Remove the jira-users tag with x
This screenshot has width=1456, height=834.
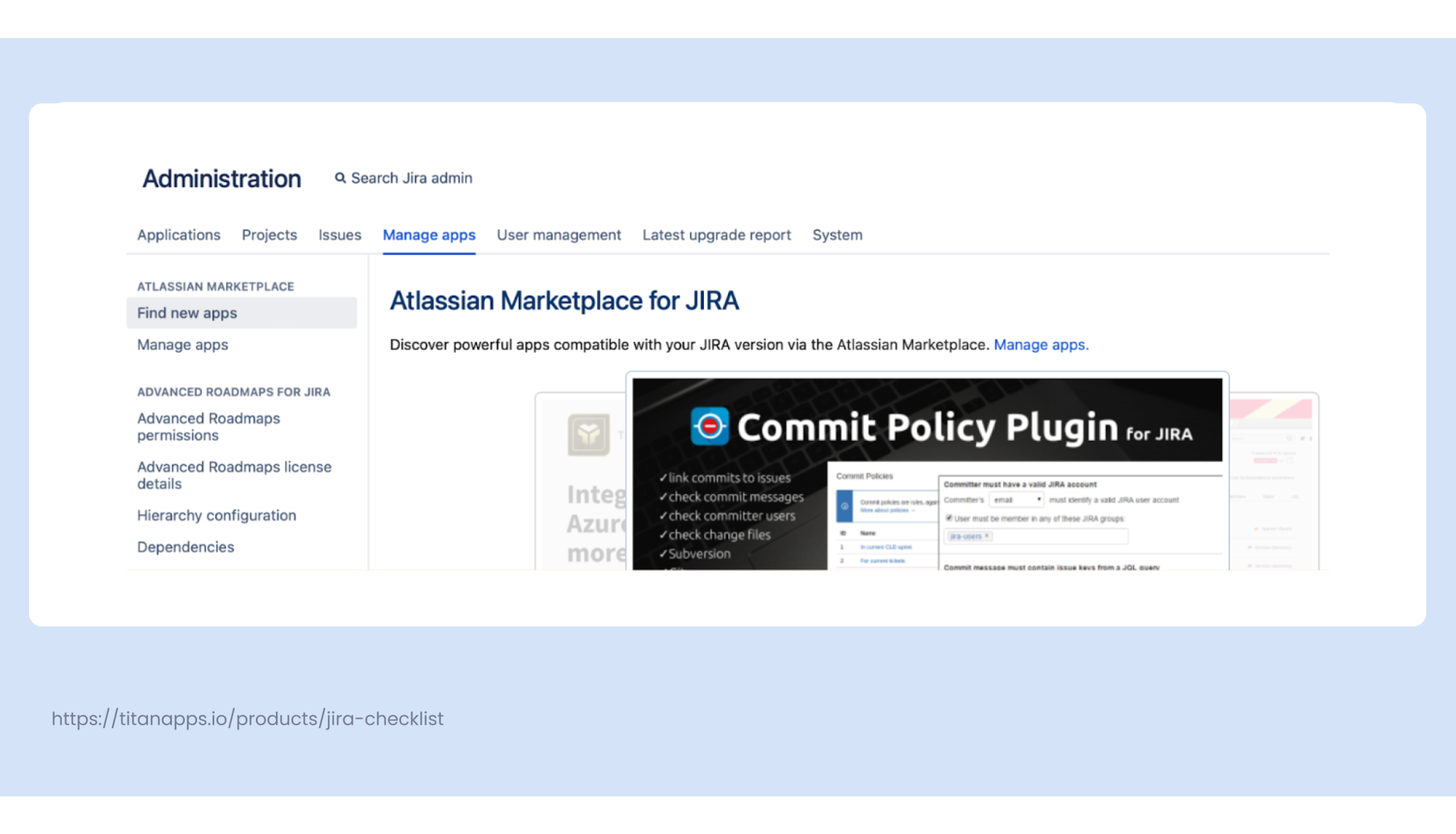pos(987,536)
